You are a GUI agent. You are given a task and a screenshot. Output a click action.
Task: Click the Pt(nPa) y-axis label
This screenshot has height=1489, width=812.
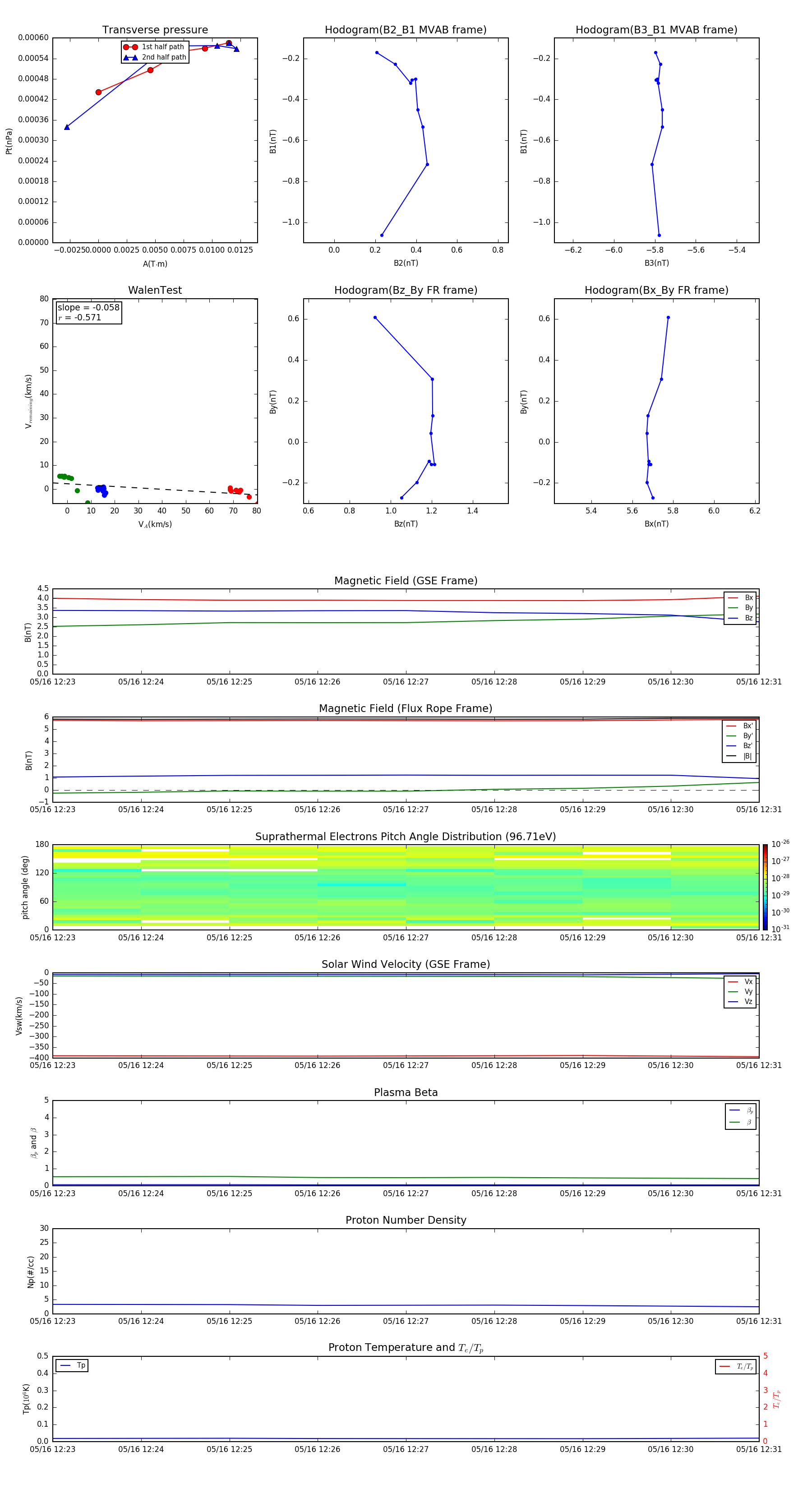click(9, 141)
